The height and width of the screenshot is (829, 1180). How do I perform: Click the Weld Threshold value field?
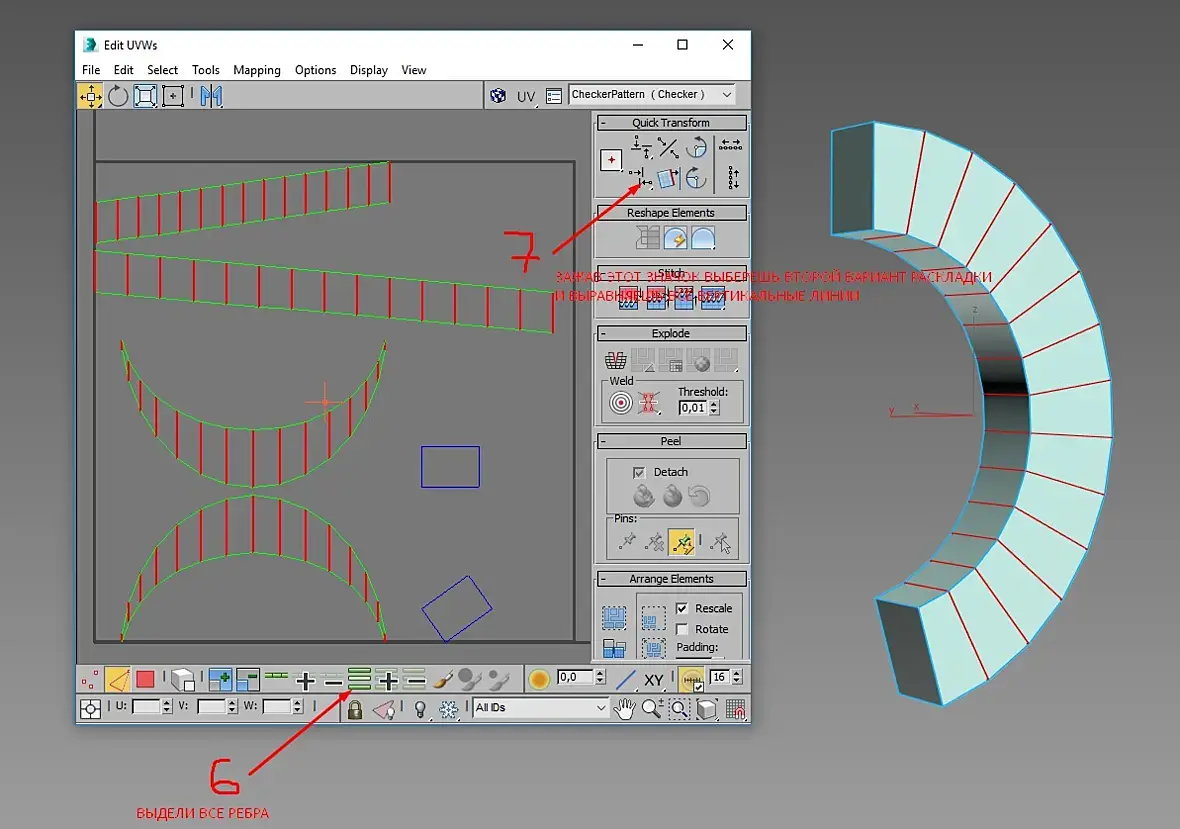pos(693,408)
